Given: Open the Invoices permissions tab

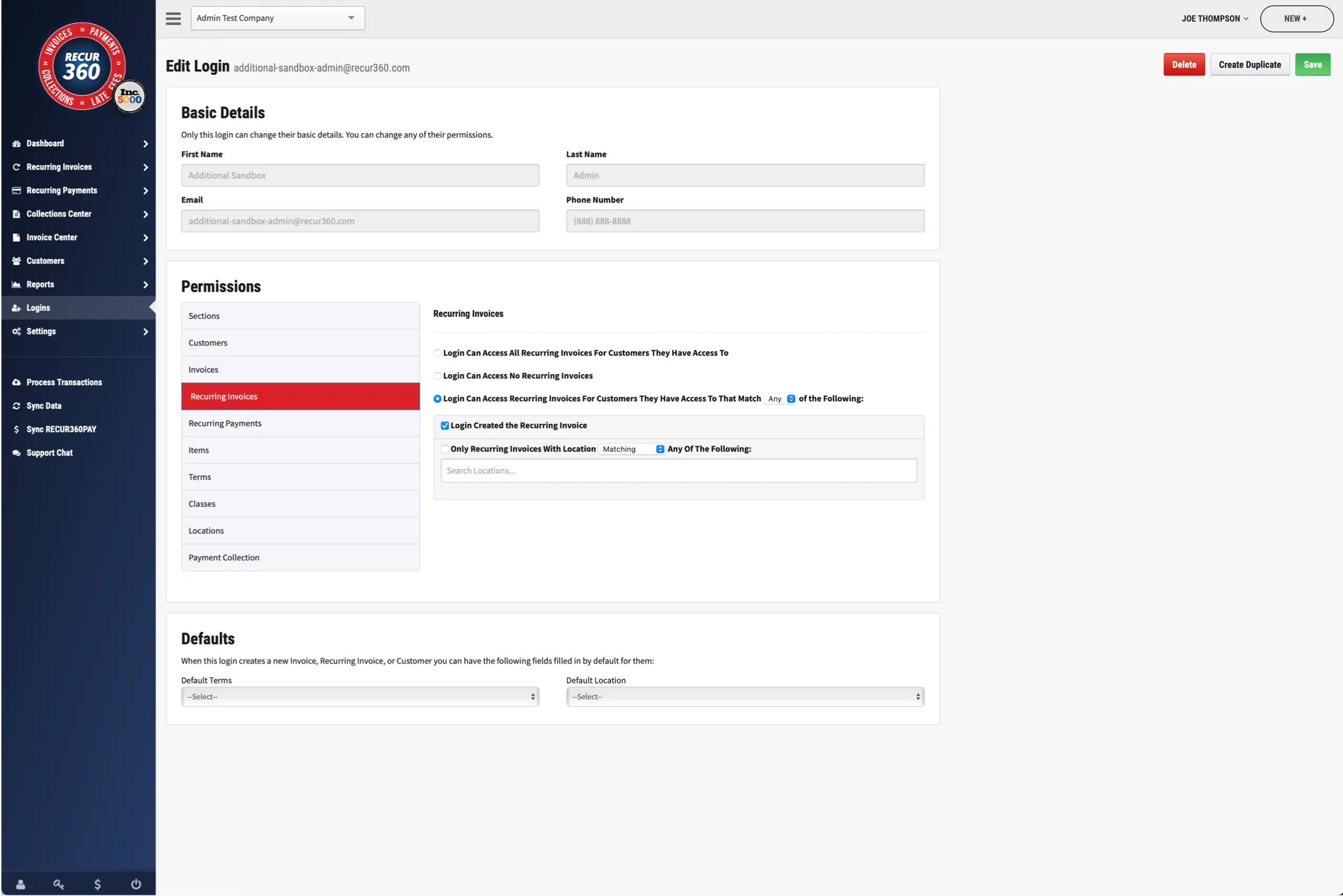Looking at the screenshot, I should pos(301,370).
